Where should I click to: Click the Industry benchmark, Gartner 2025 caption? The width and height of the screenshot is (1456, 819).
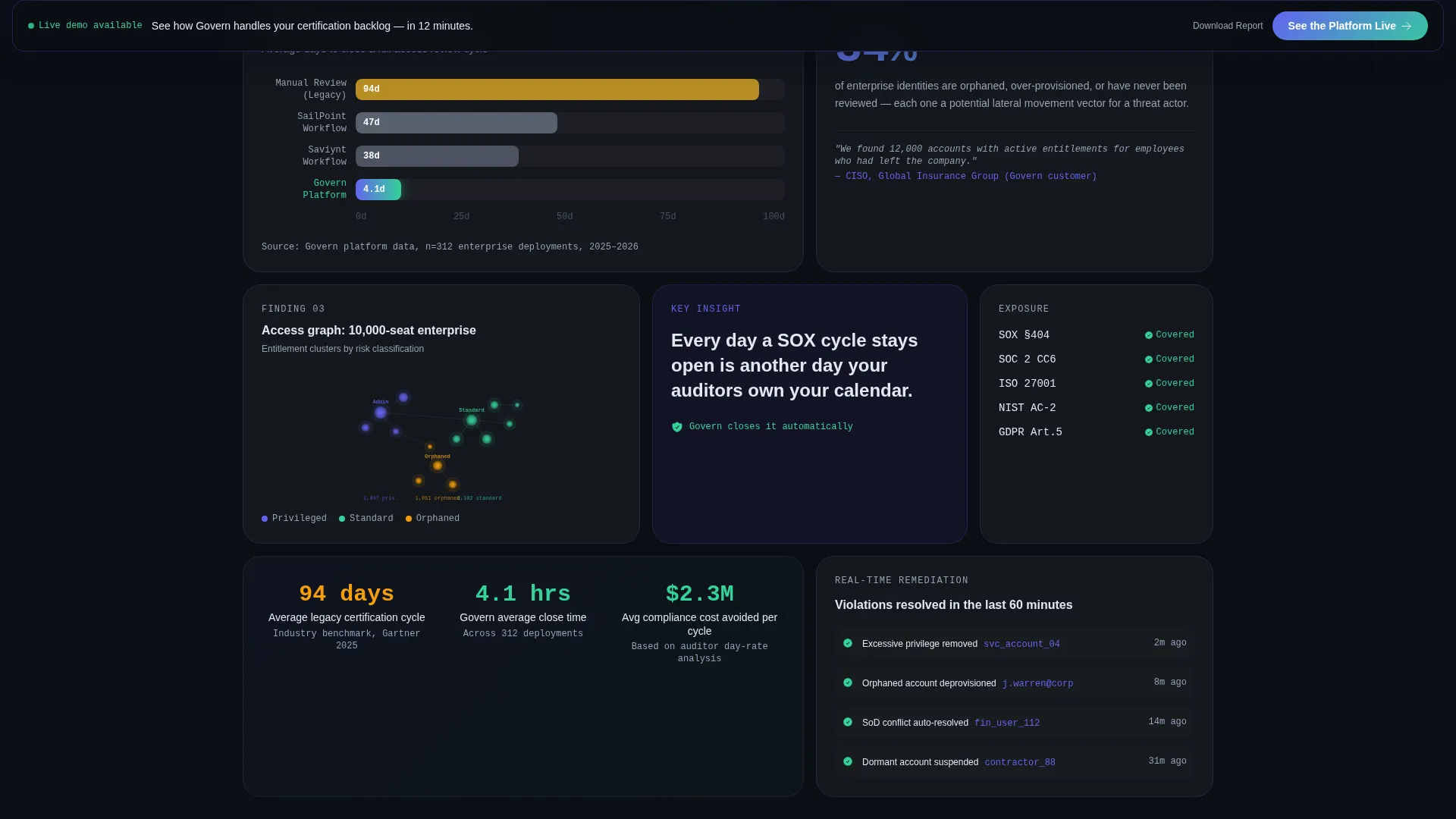(x=347, y=640)
